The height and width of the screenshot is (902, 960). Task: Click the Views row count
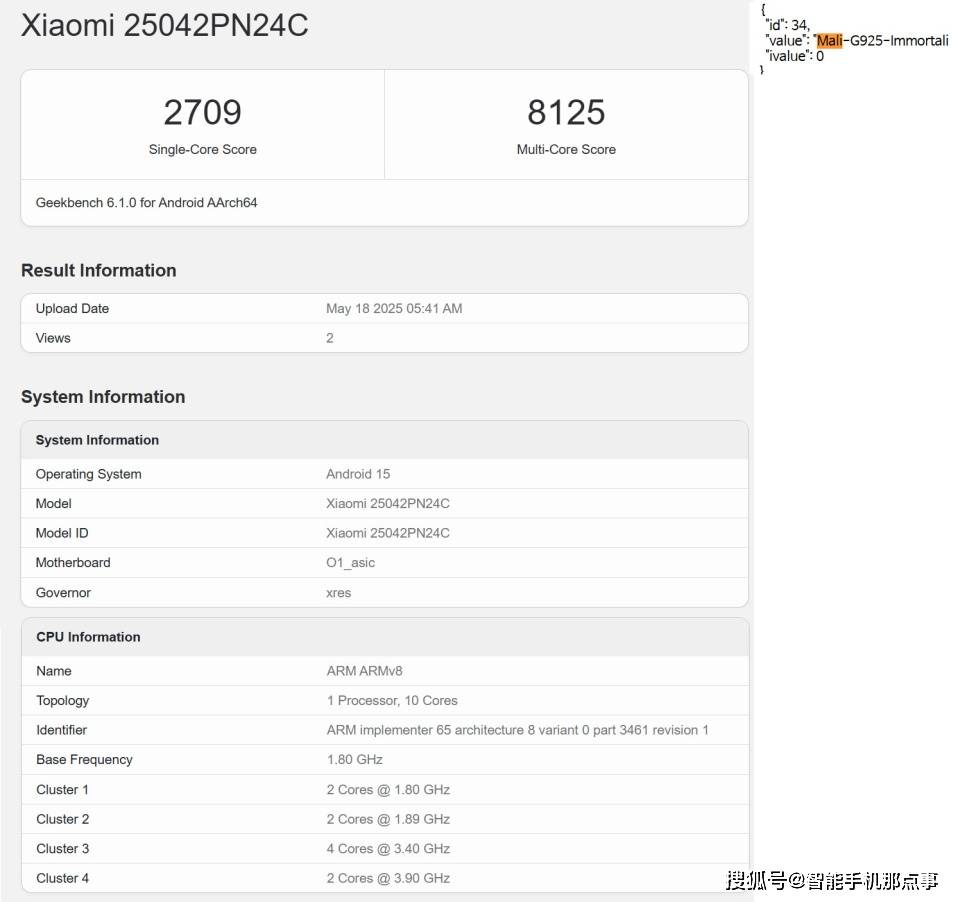330,338
